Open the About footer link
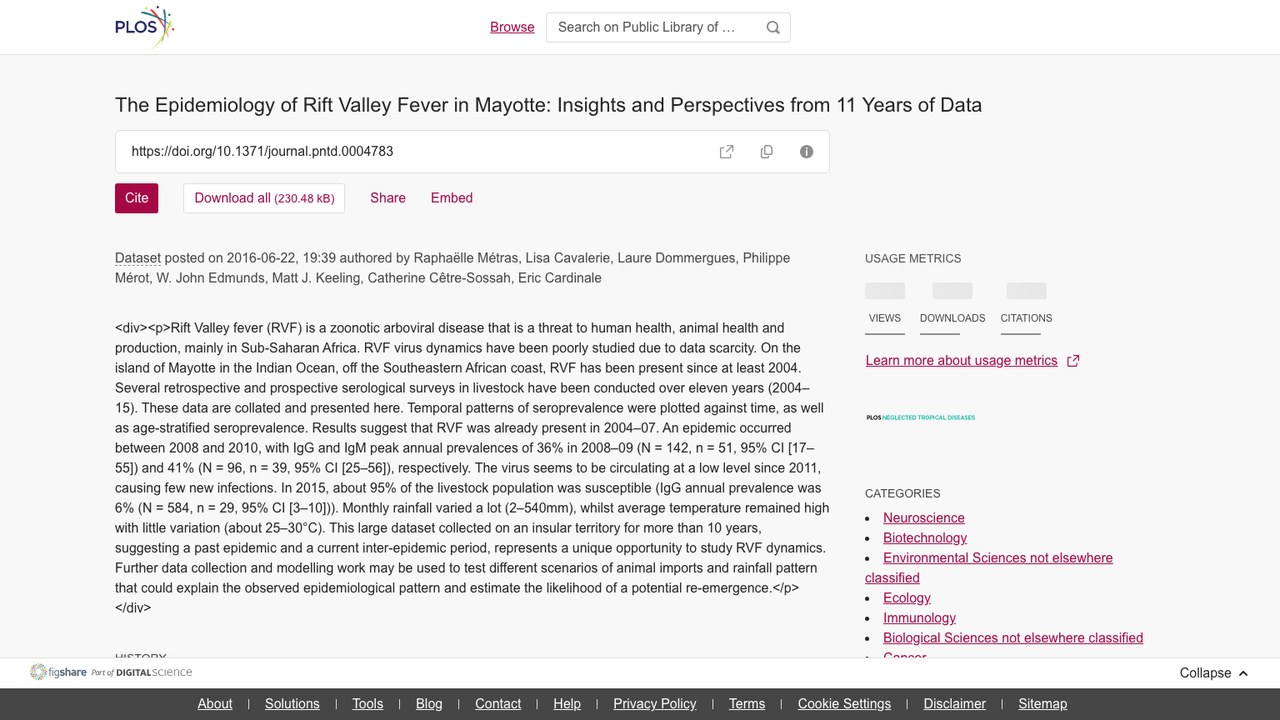This screenshot has height=720, width=1280. pos(215,704)
